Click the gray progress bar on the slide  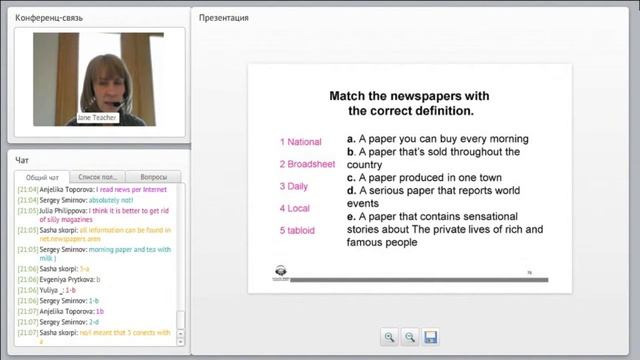click(419, 280)
